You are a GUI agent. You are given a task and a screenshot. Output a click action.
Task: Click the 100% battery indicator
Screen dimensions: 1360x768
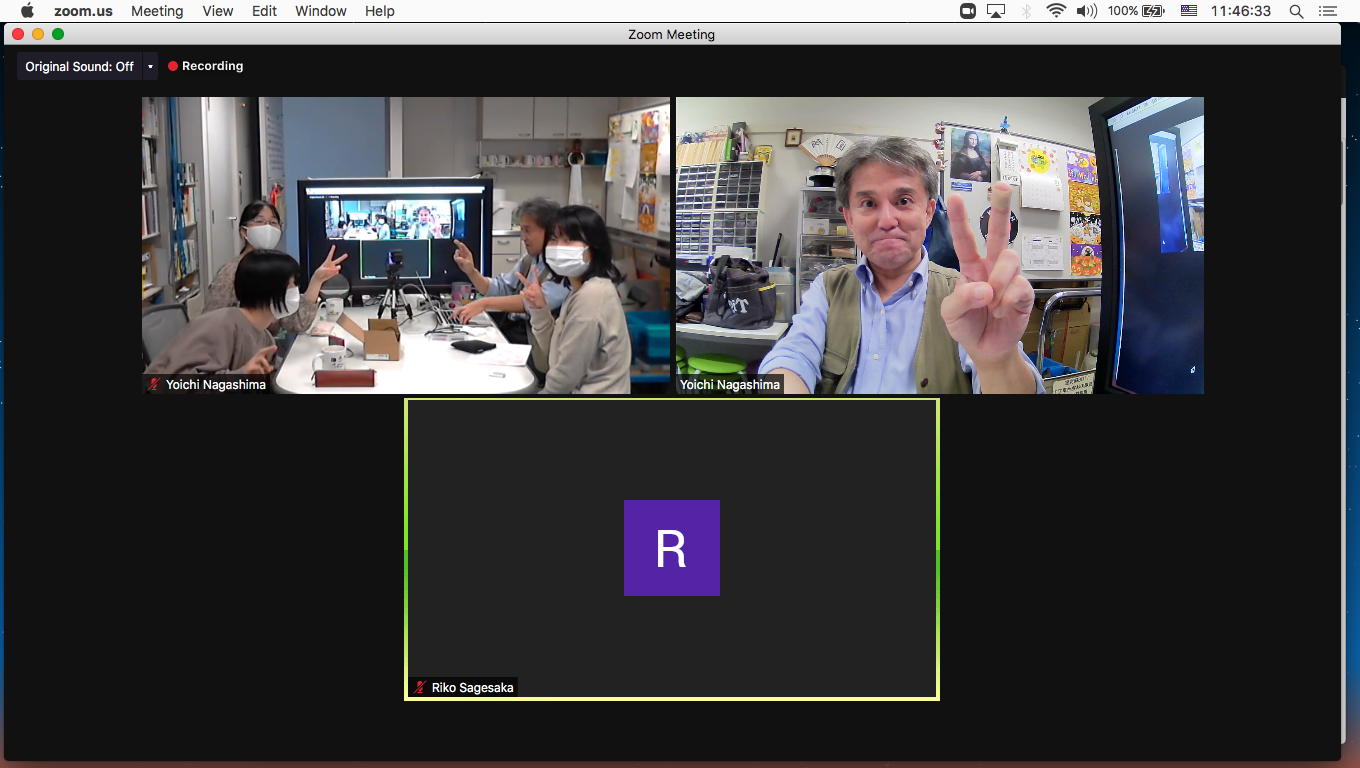1136,11
